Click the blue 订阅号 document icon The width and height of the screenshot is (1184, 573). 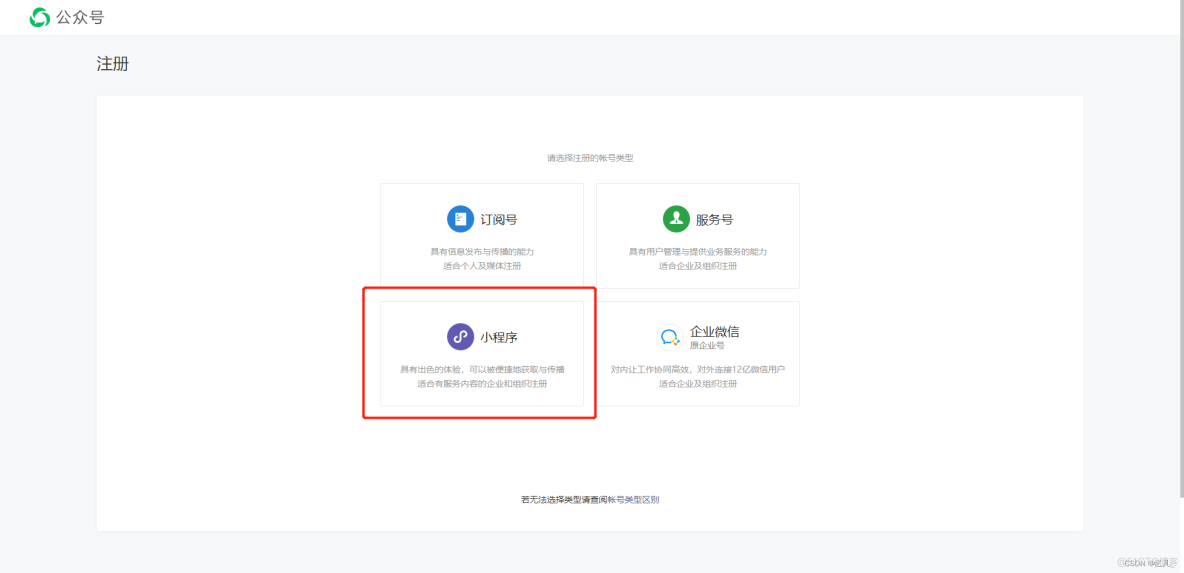click(461, 219)
